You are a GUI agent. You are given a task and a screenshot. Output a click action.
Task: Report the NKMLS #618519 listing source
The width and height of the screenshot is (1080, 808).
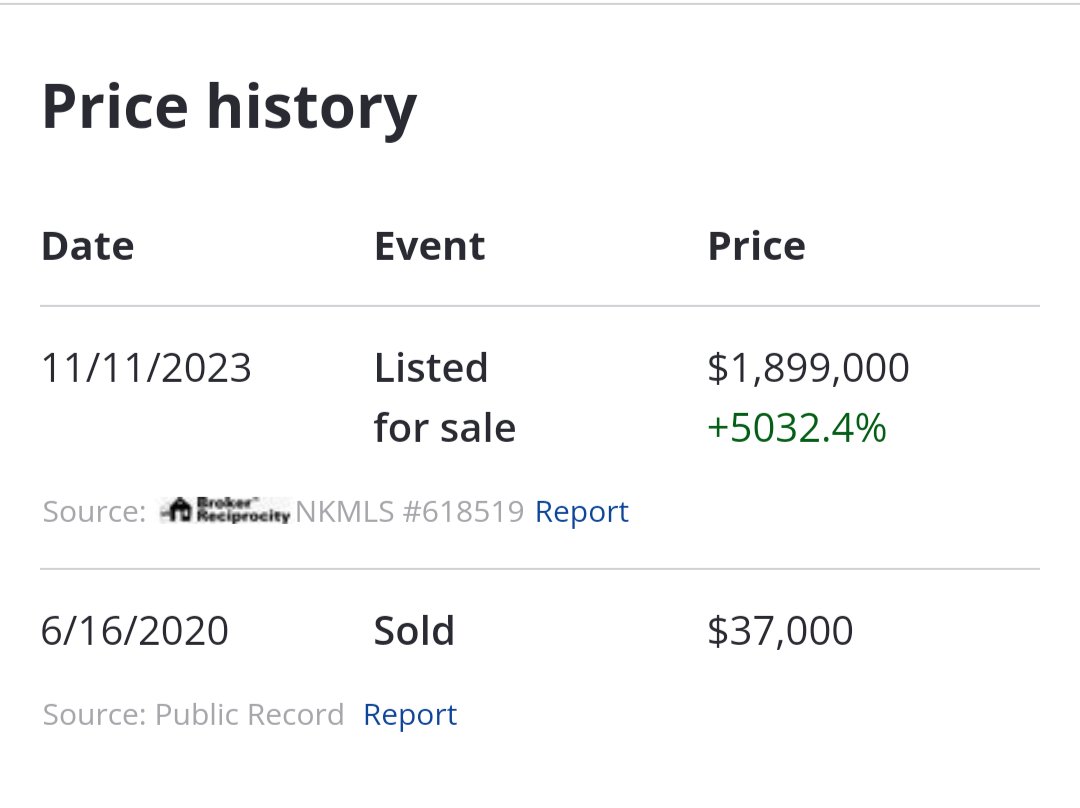pos(581,512)
